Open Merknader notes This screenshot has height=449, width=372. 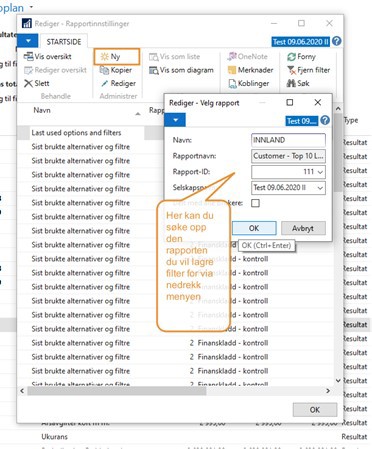[x=250, y=70]
